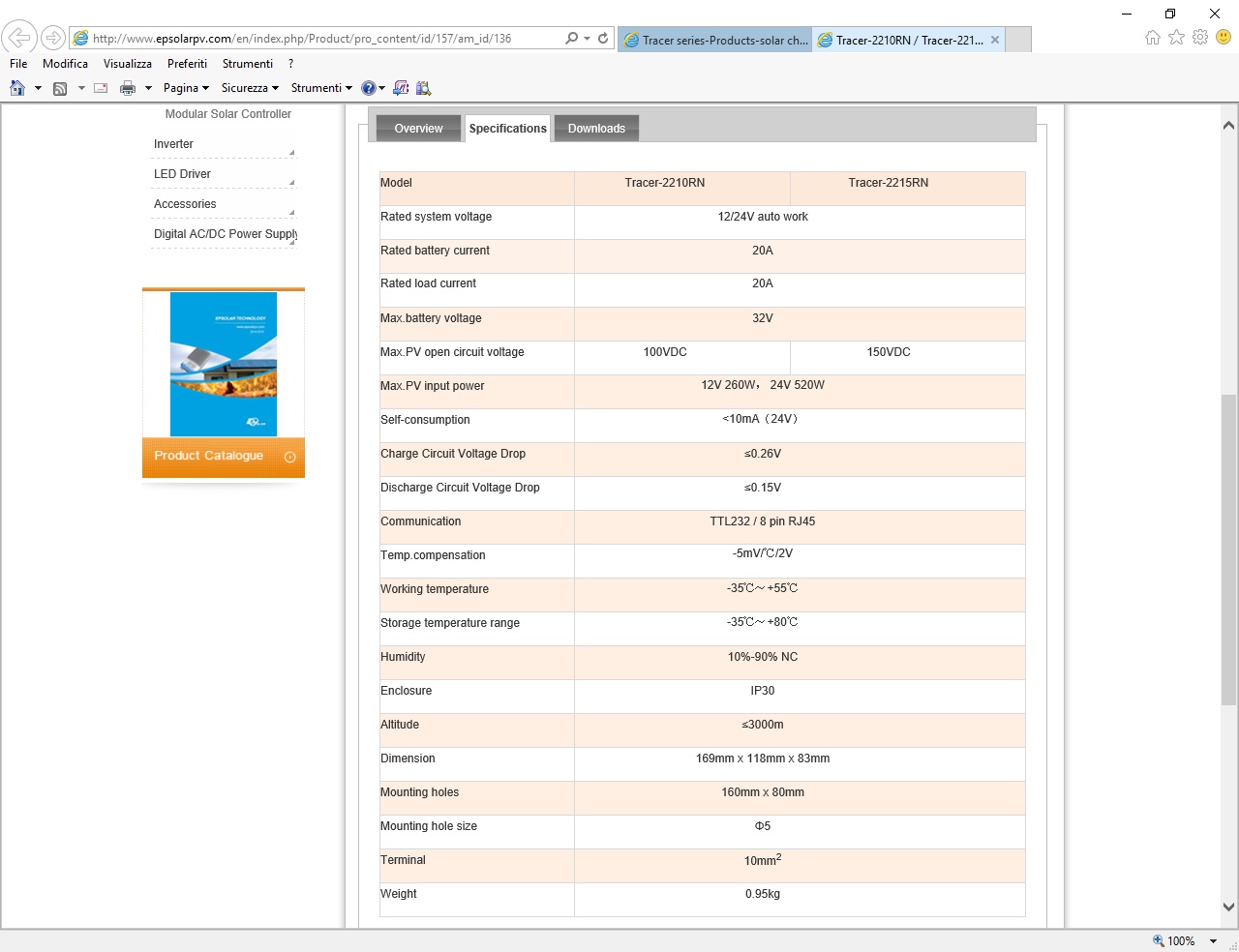
Task: Click the Rated system voltage row label
Action: click(437, 217)
